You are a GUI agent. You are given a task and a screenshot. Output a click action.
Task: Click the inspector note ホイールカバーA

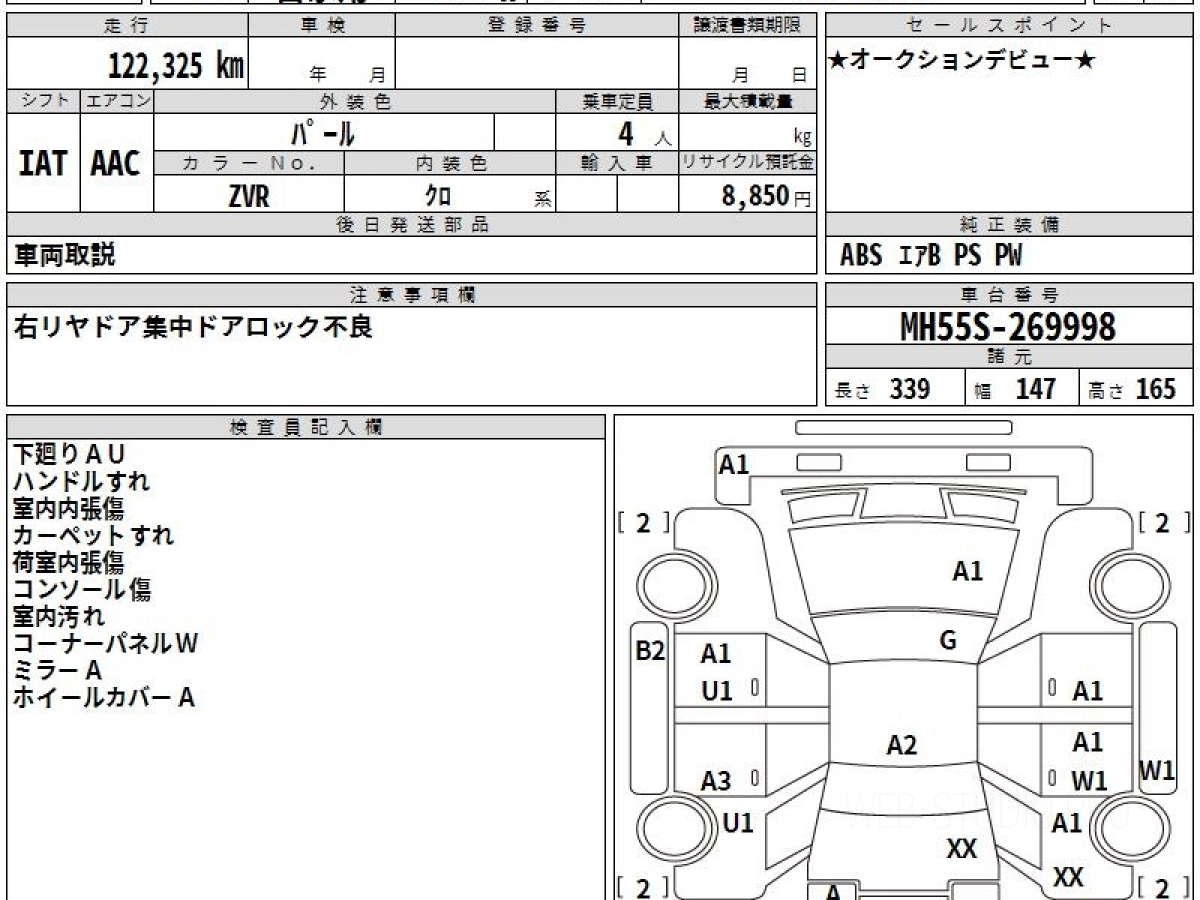click(104, 697)
